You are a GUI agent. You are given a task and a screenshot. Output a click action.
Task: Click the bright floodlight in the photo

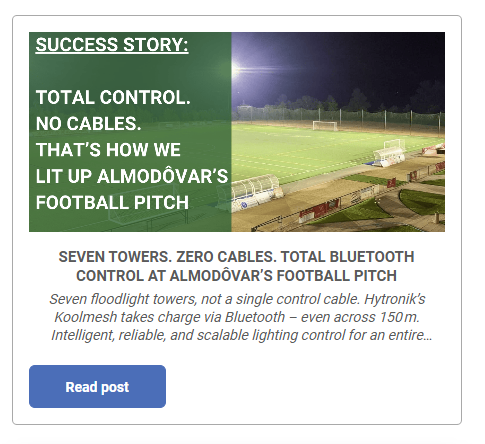236,69
